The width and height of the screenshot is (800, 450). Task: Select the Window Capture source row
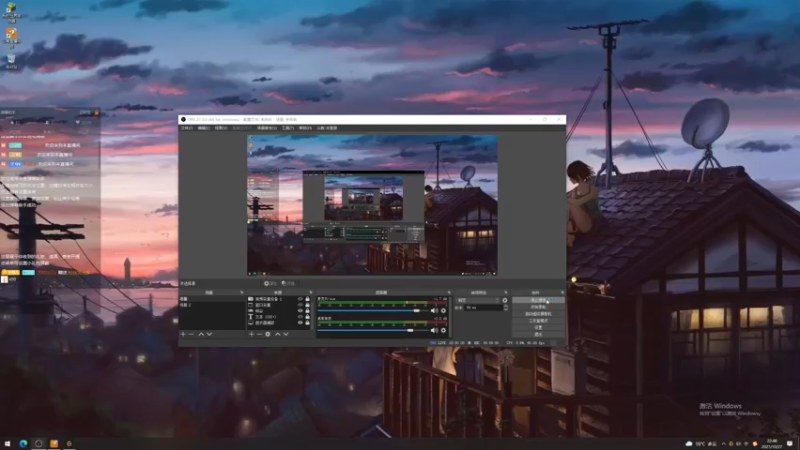(279, 305)
